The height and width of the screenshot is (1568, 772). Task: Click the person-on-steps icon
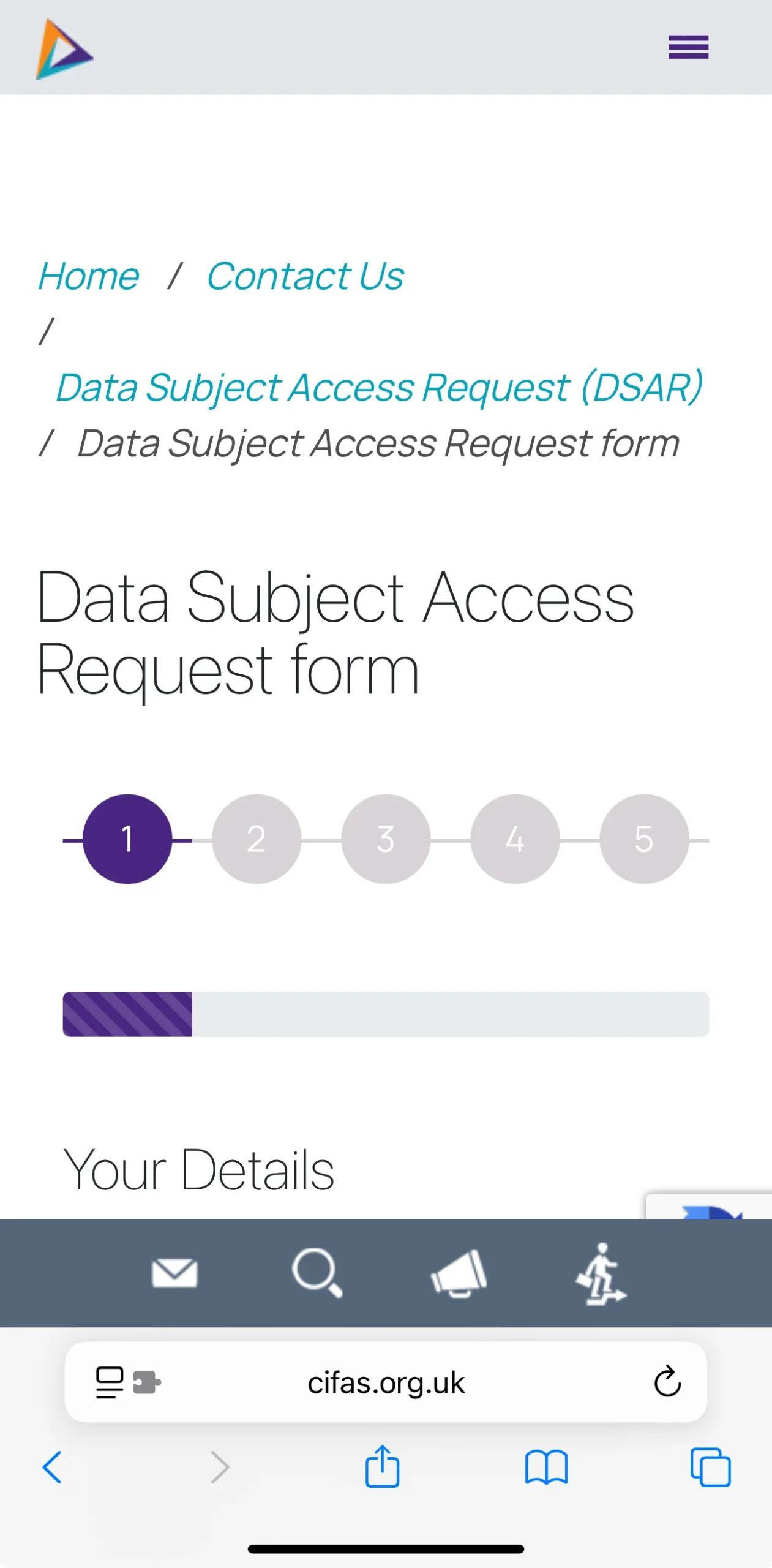[601, 1273]
